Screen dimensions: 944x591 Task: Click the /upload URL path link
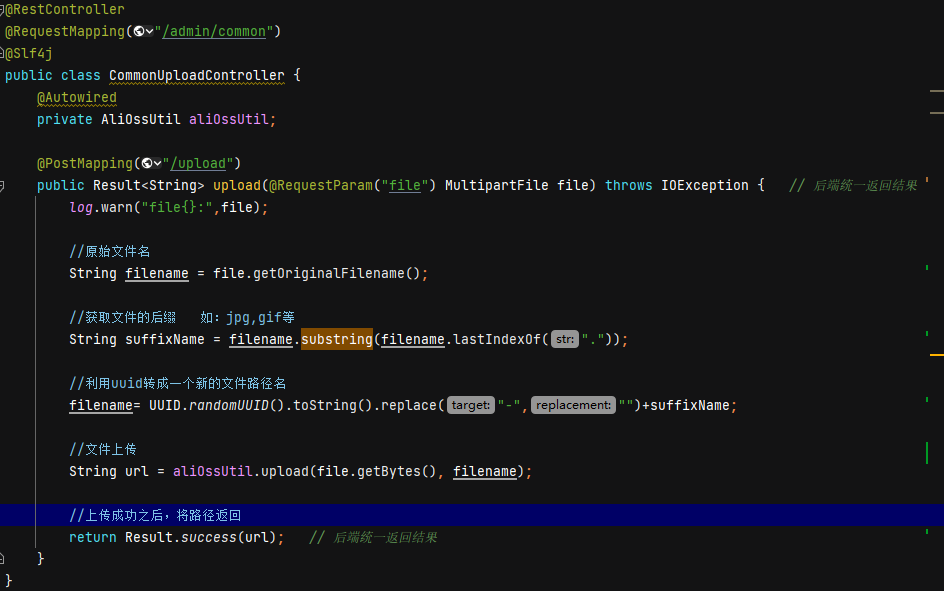[197, 163]
